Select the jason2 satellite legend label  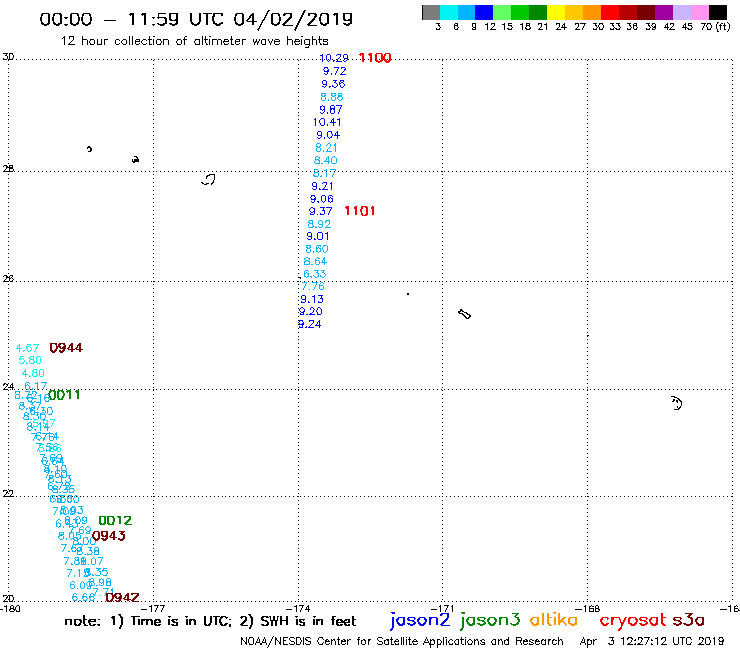tap(420, 620)
